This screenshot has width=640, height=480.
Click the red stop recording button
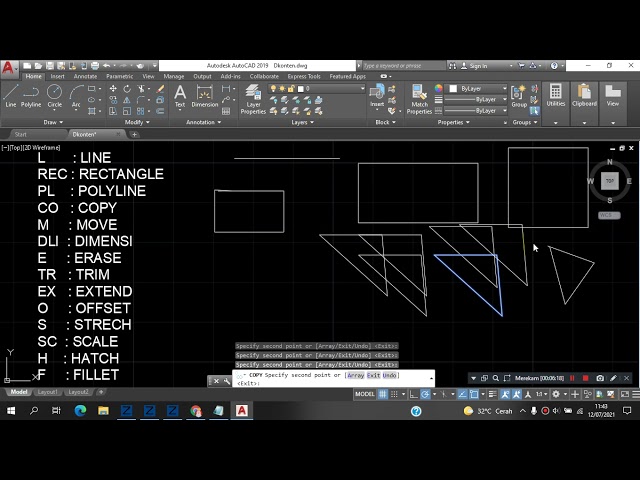[x=585, y=378]
